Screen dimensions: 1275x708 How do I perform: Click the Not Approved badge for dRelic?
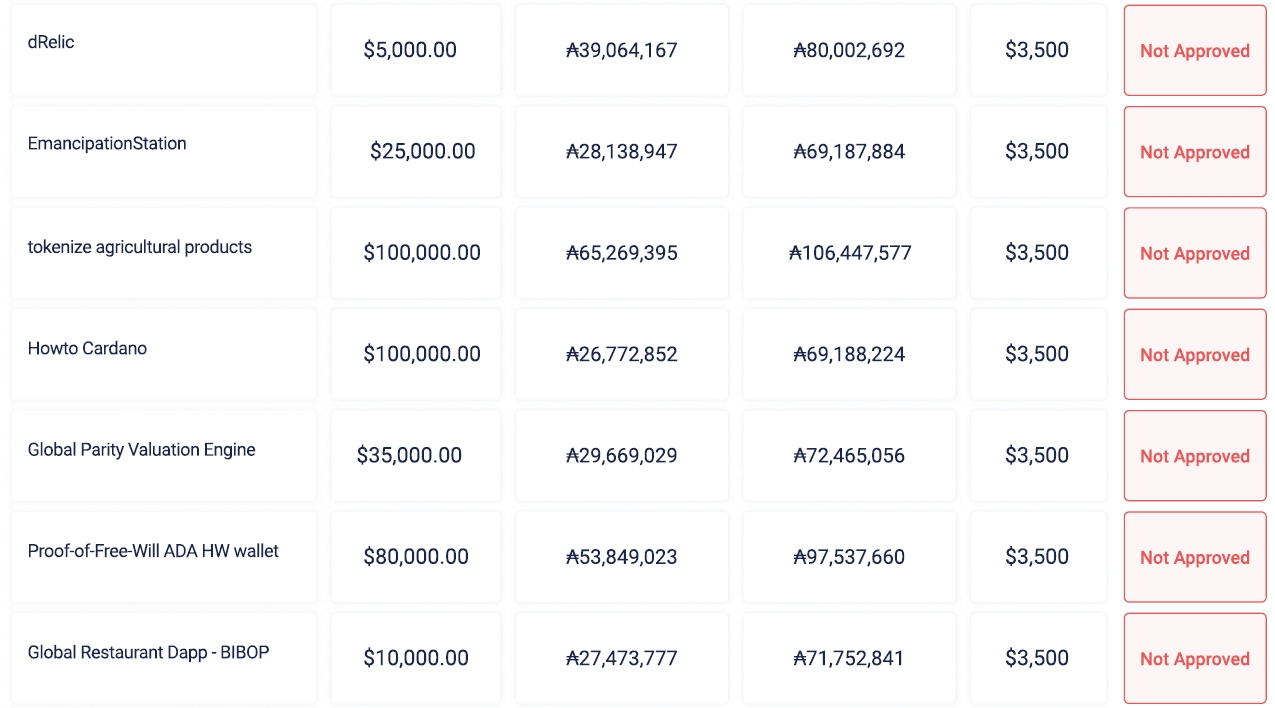click(1194, 51)
